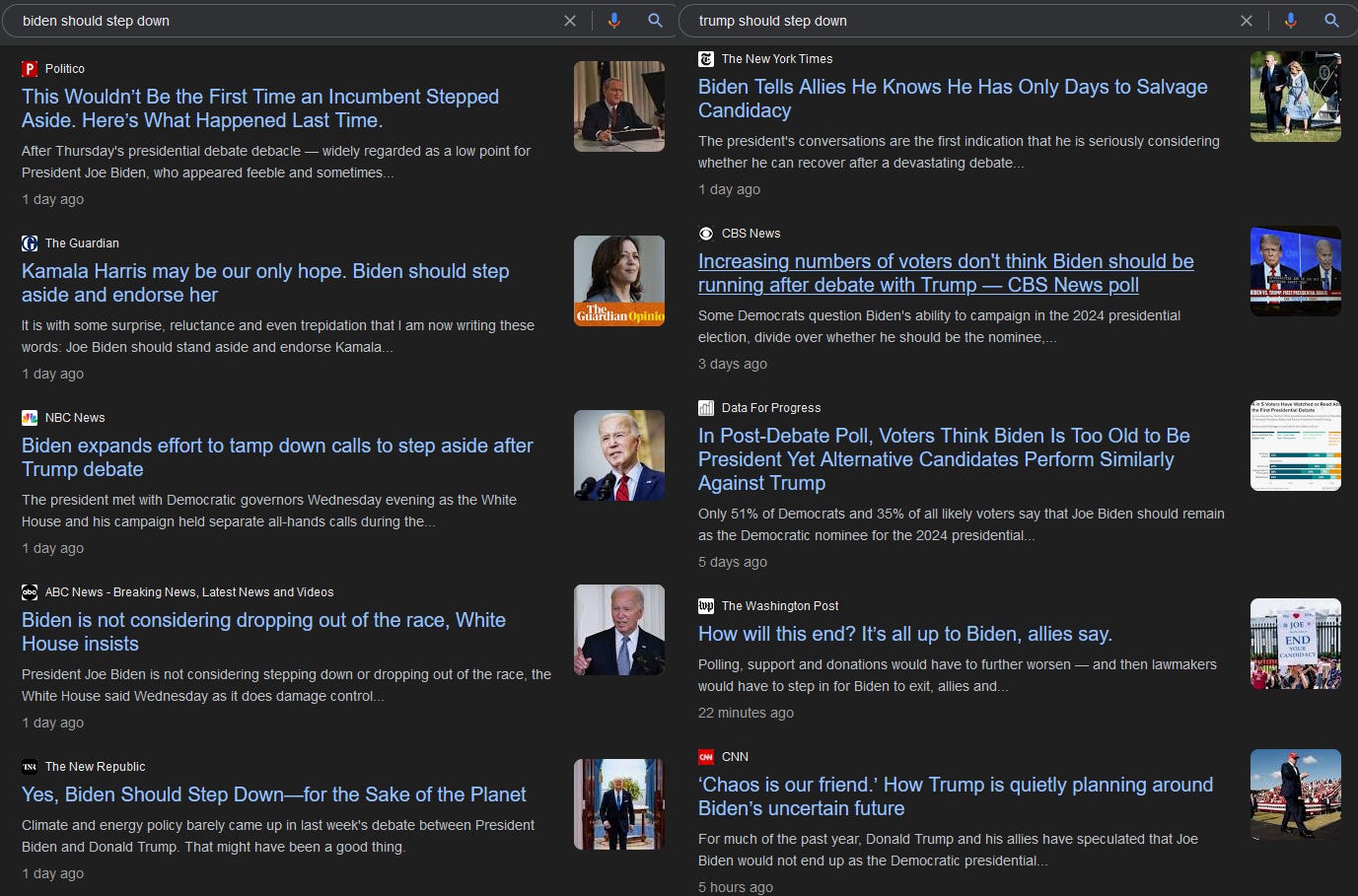Click the Washington Post protest sign thumbnail
This screenshot has width=1358, height=896.
1296,644
